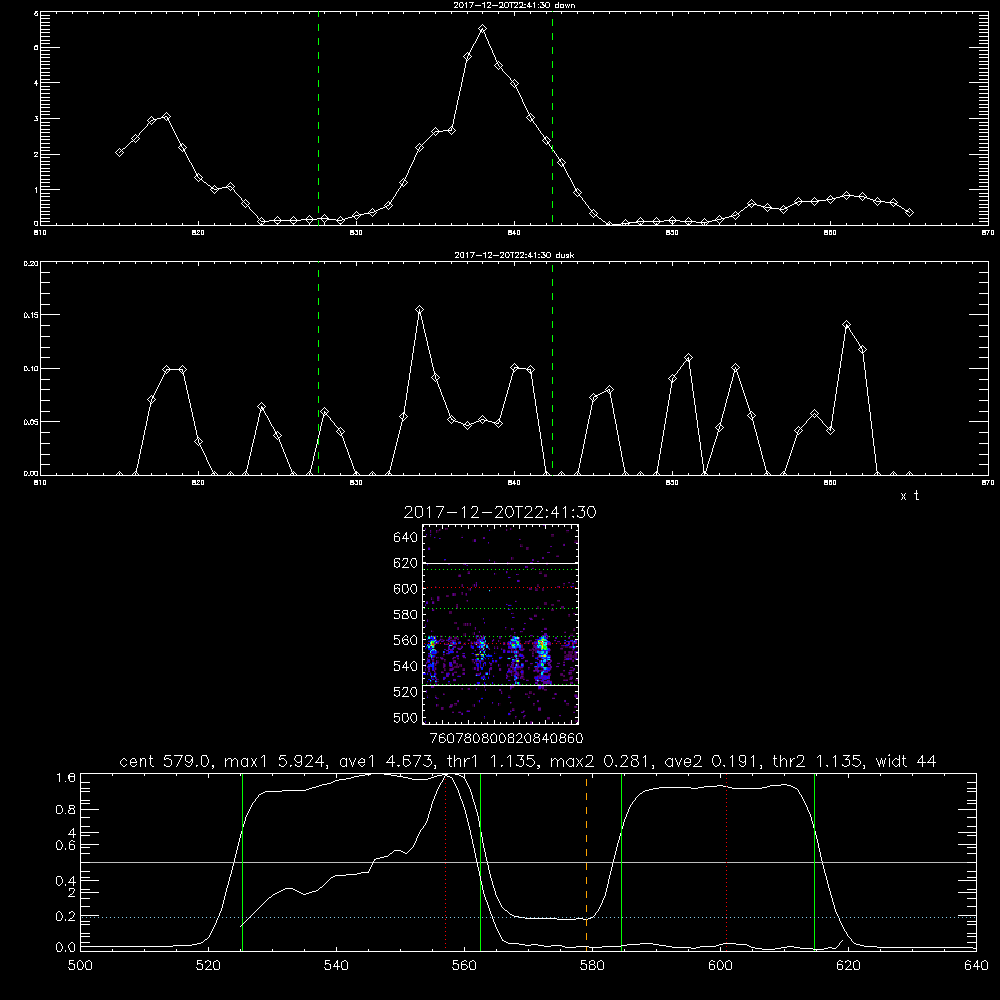The width and height of the screenshot is (1000, 1000).
Task: Click the white horizontal threshold line in the bottom plot
Action: coord(528,862)
